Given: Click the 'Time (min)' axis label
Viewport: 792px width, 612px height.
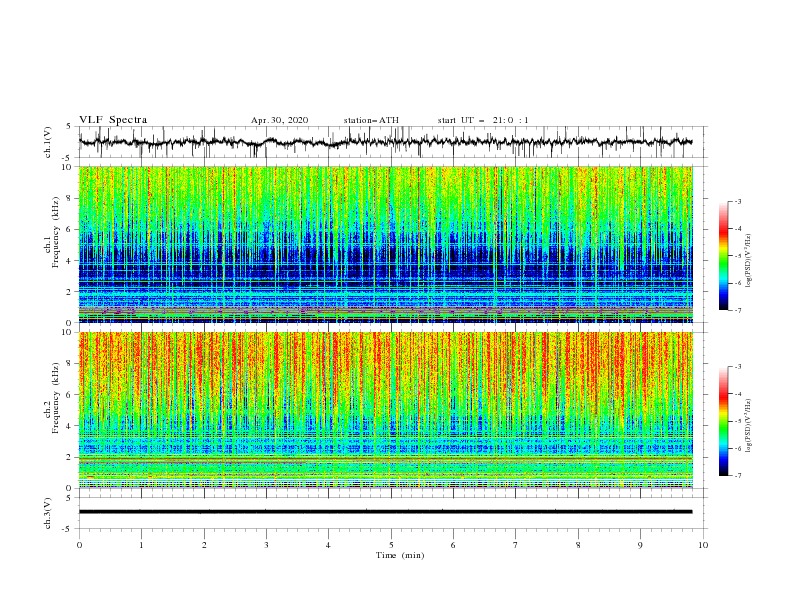Looking at the screenshot, I should coord(400,555).
